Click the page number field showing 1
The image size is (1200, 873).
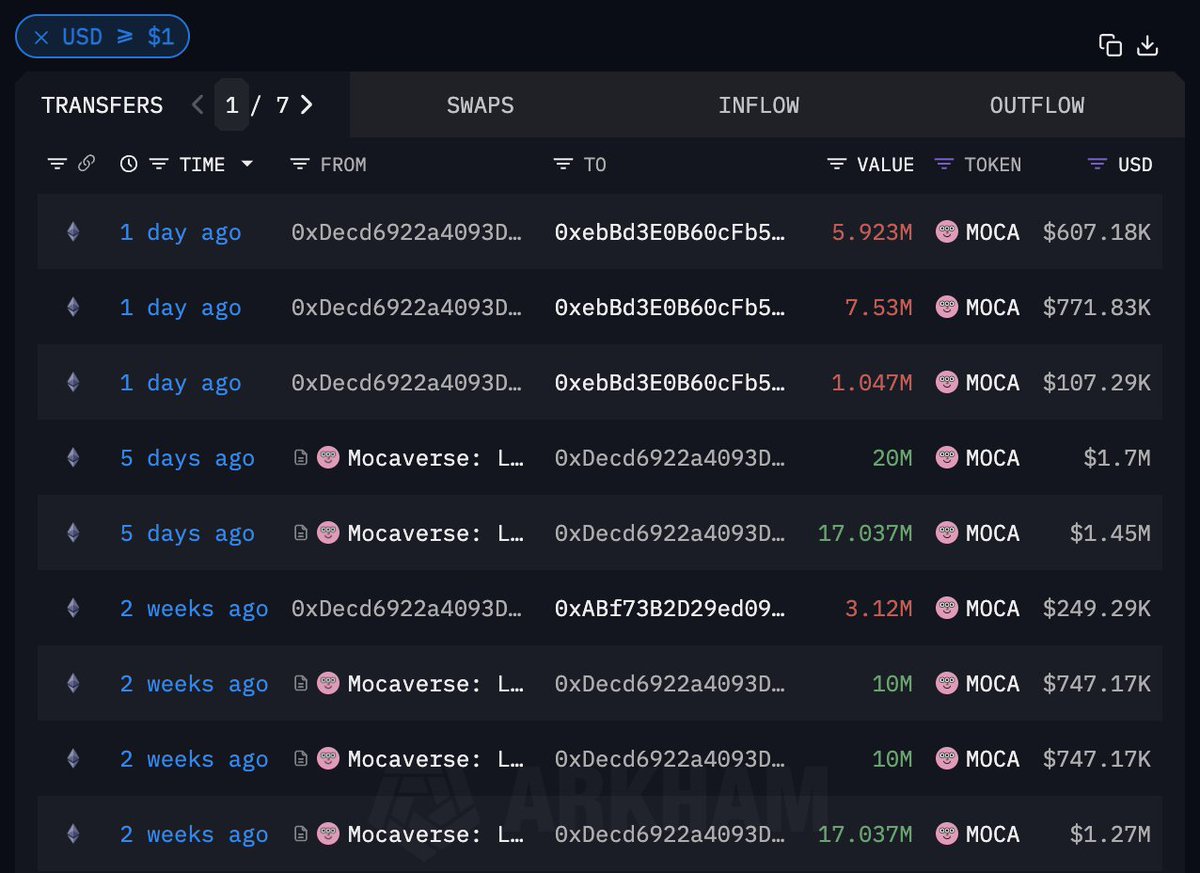coord(232,105)
